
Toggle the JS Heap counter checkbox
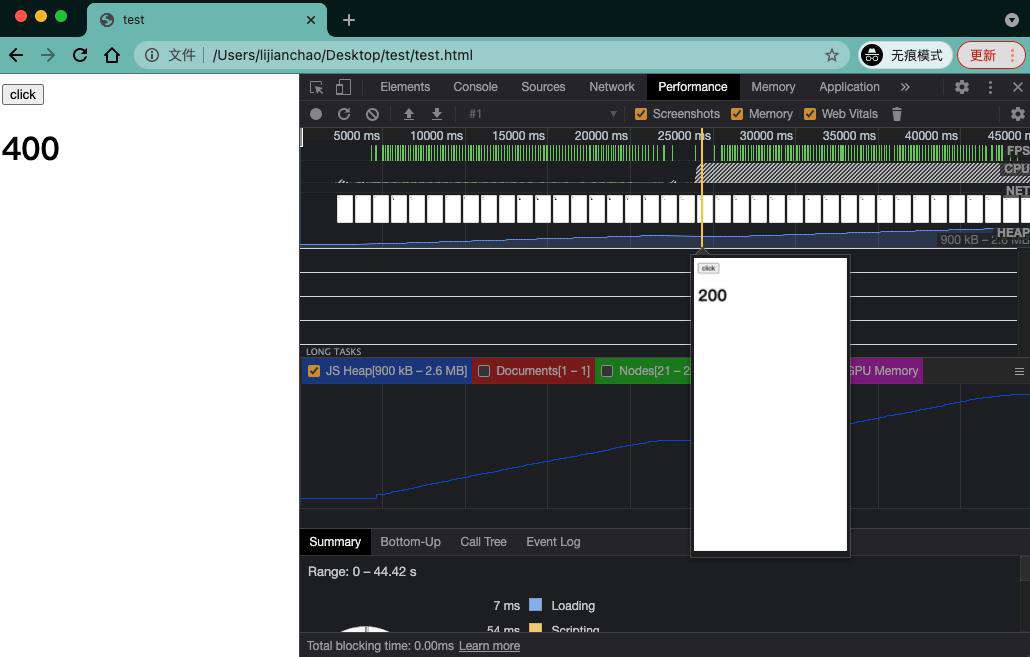pos(314,371)
